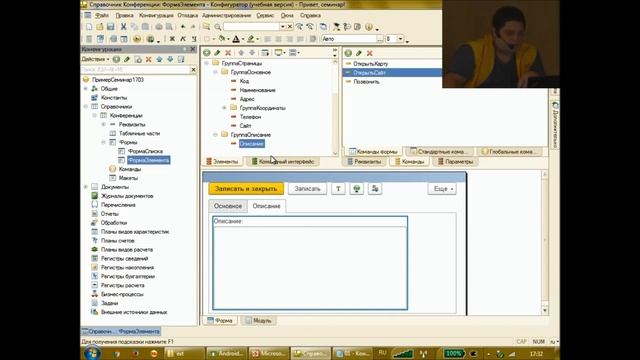Open the Конфигурация menu
Viewport: 640px width, 360px height.
pos(156,15)
